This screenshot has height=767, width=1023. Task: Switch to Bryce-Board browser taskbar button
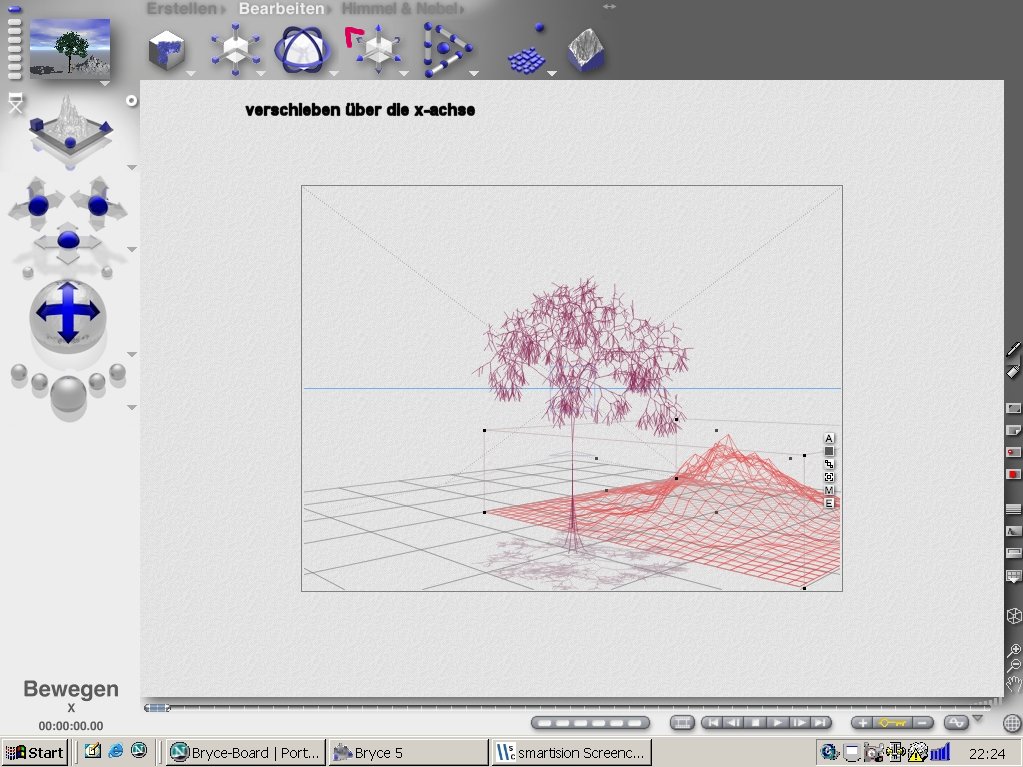[x=245, y=753]
